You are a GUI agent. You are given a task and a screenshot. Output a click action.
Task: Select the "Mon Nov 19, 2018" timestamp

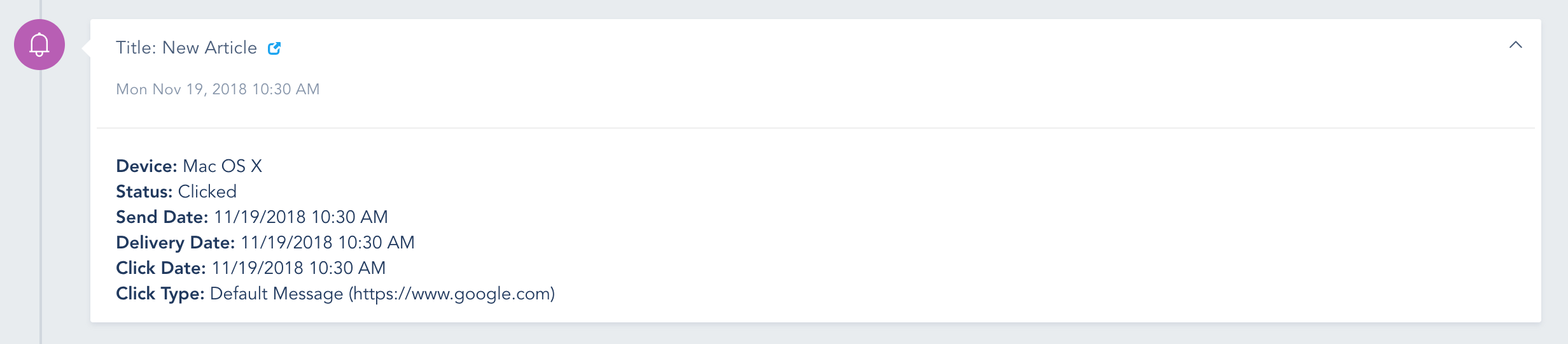pyautogui.click(x=181, y=89)
